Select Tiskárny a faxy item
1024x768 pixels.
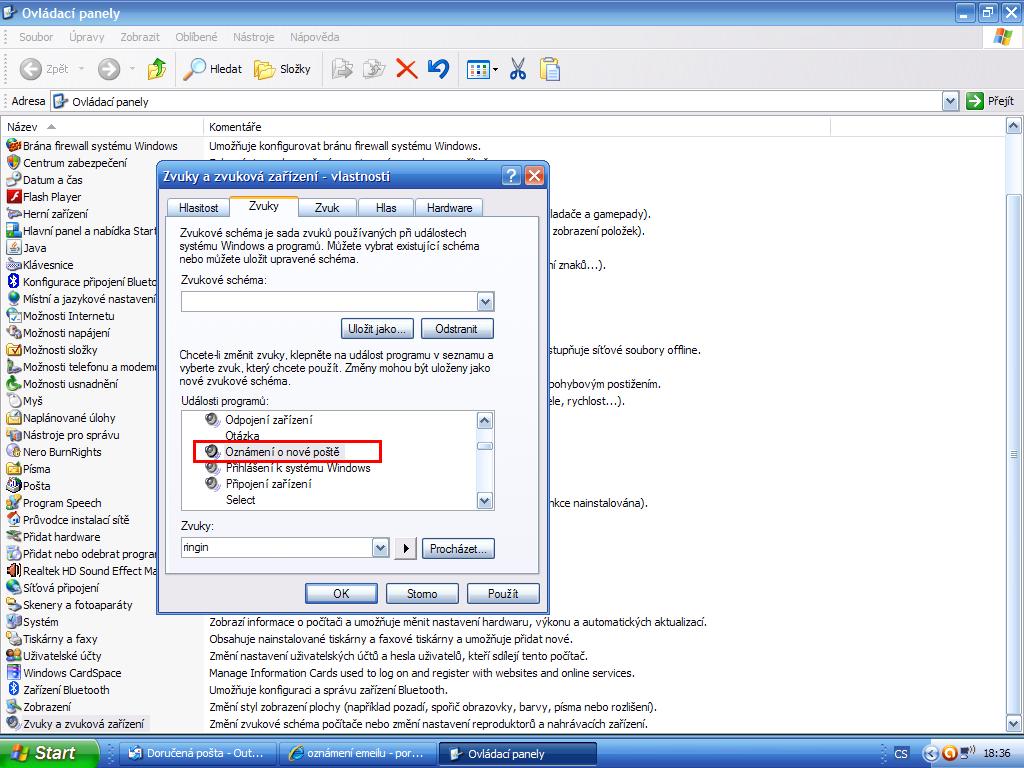[52, 639]
